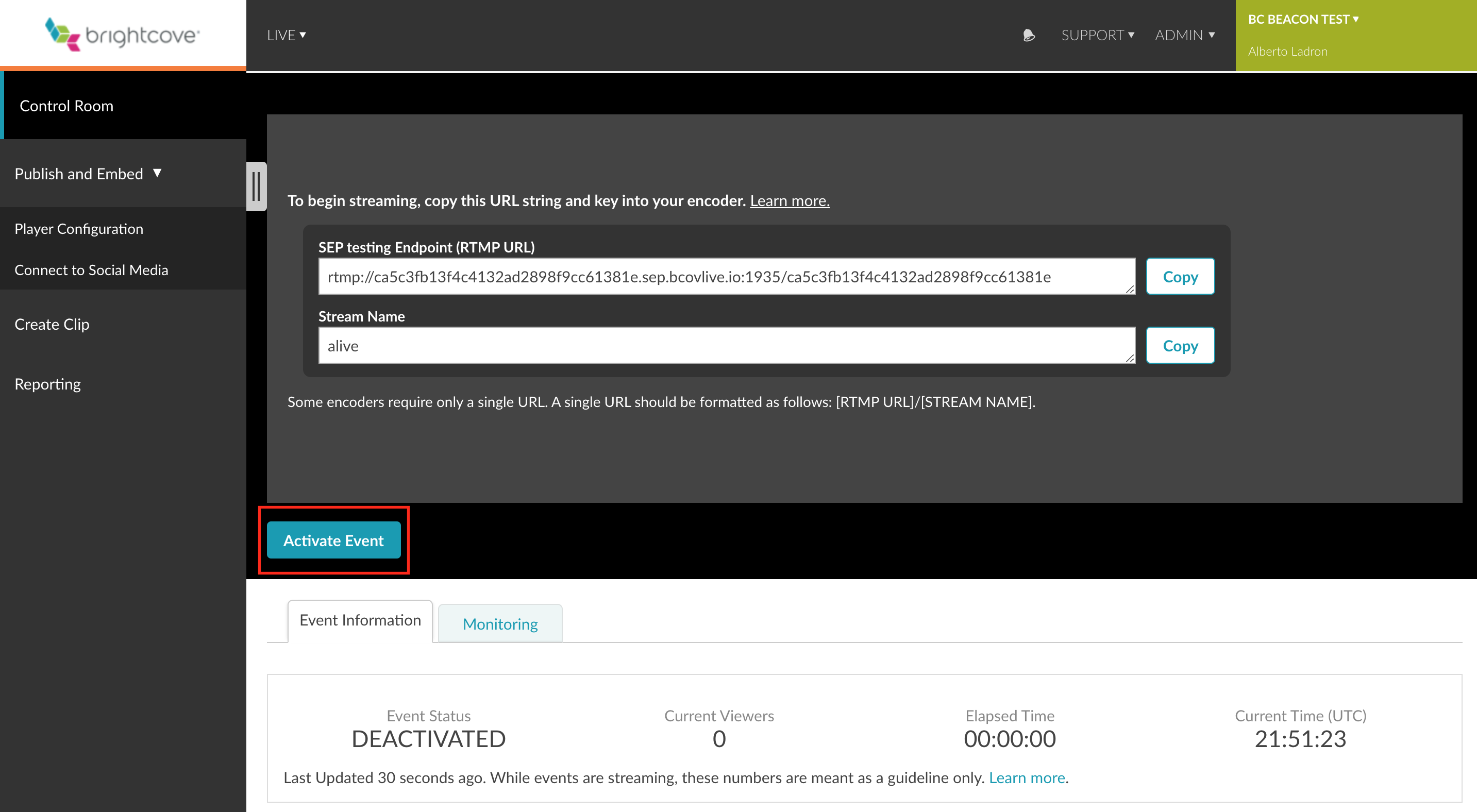The image size is (1477, 812).
Task: Select the Event Information tab
Action: 360,621
